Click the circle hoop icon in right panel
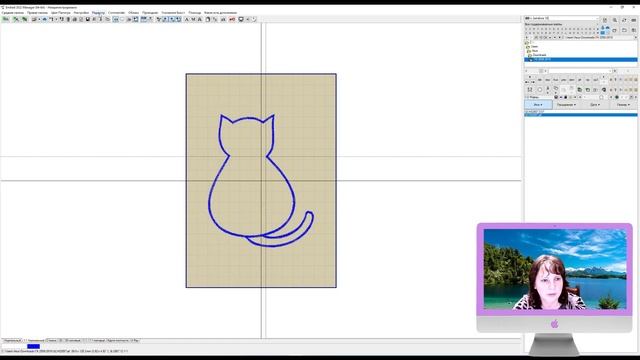Screen dimensions: 640x360 [x=540, y=89]
